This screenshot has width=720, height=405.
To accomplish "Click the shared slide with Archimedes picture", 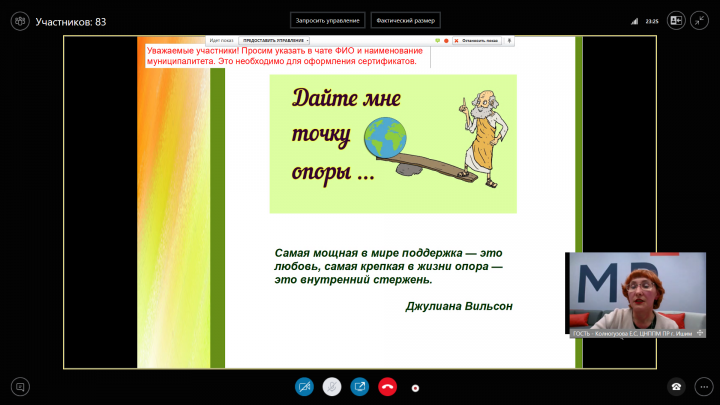I will coord(392,143).
